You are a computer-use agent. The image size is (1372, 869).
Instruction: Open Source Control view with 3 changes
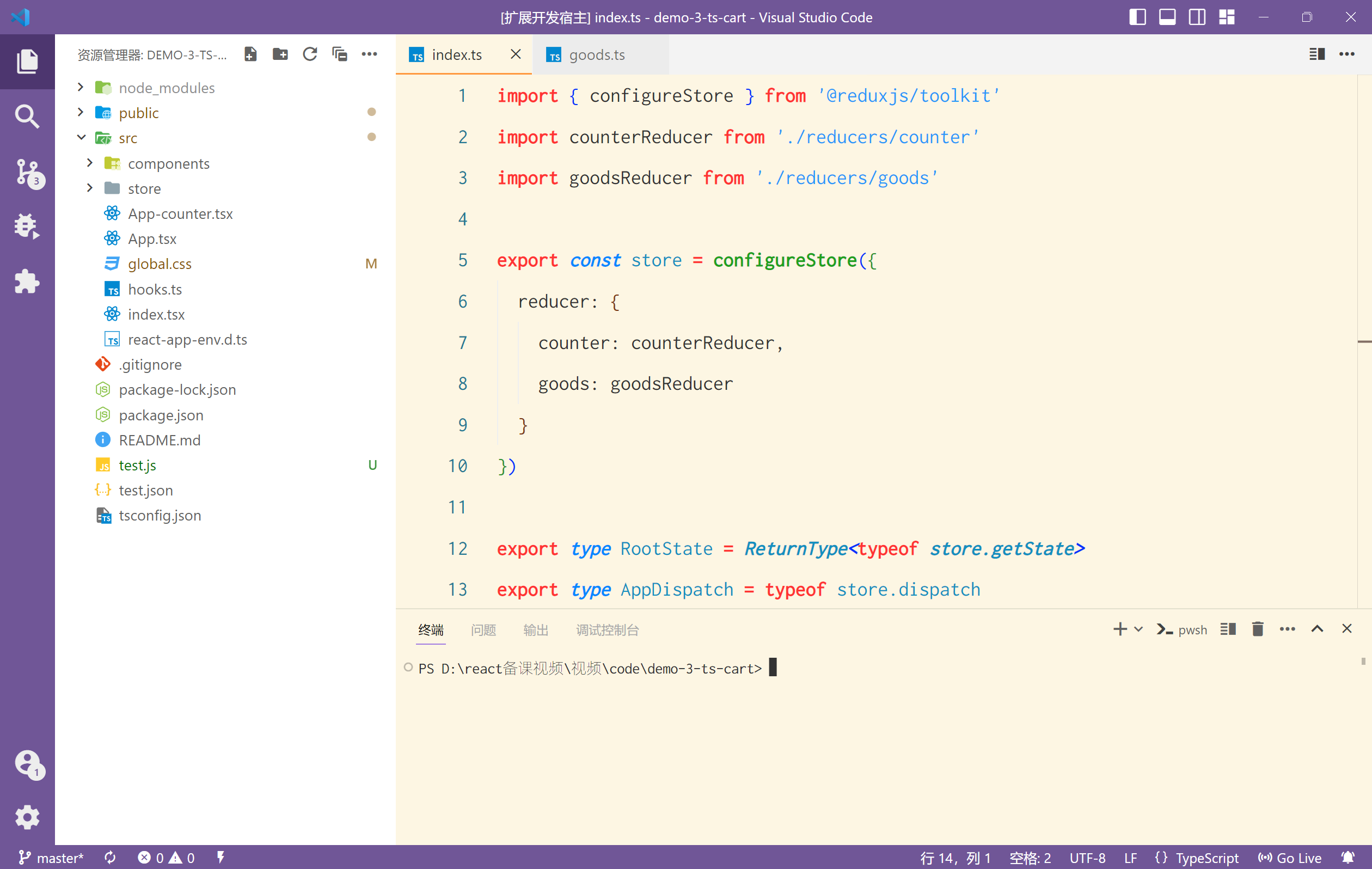(x=27, y=172)
